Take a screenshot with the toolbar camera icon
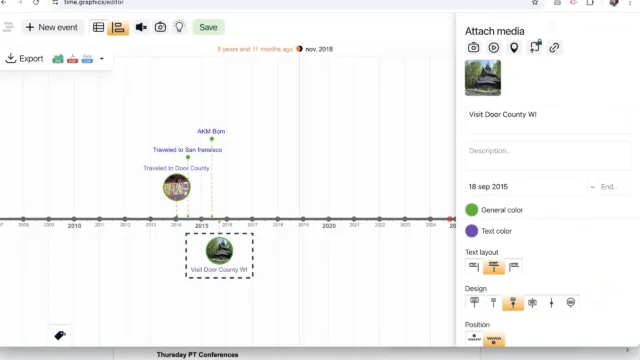This screenshot has height=360, width=640. 160,27
